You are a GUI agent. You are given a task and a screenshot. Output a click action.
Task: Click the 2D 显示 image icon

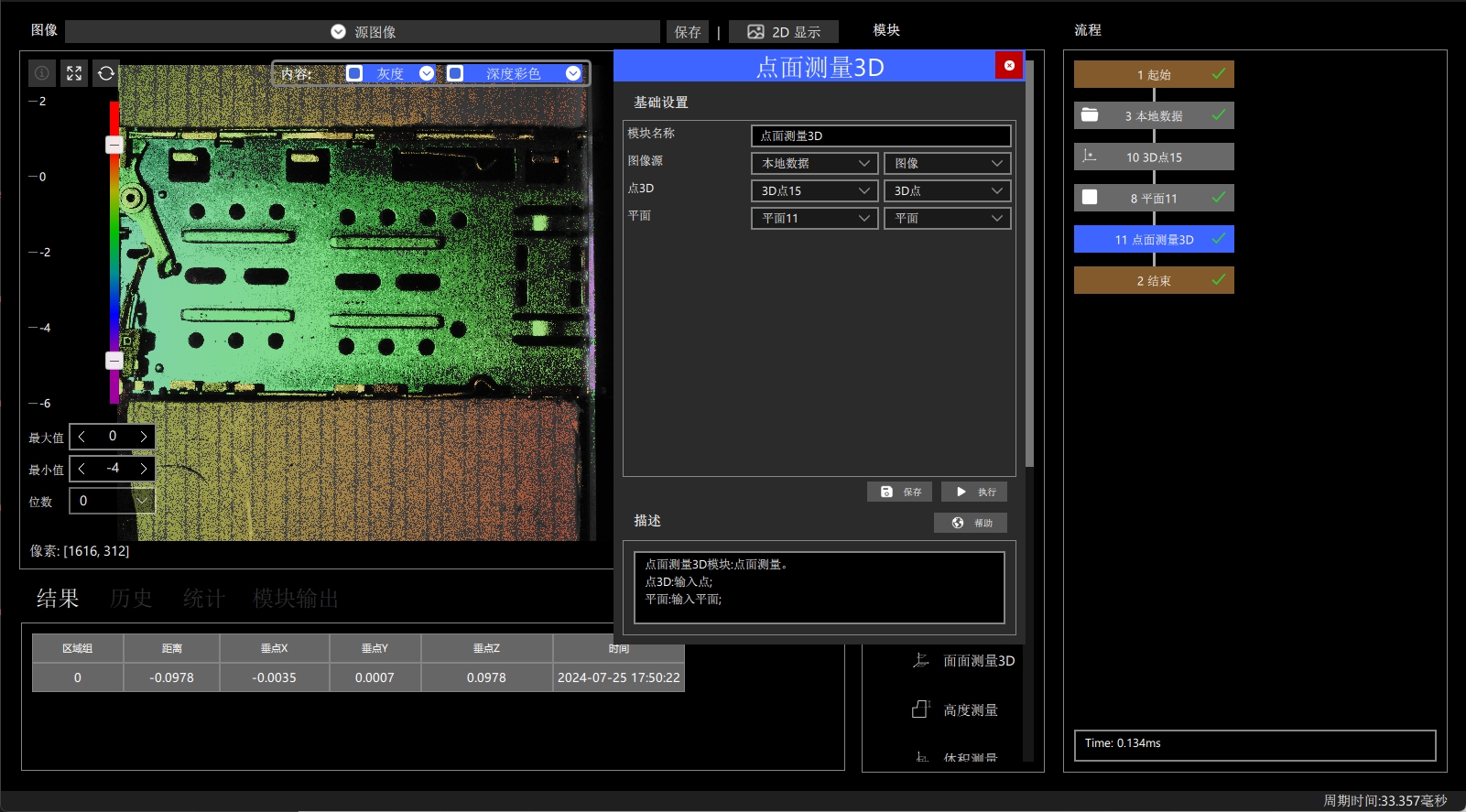755,32
